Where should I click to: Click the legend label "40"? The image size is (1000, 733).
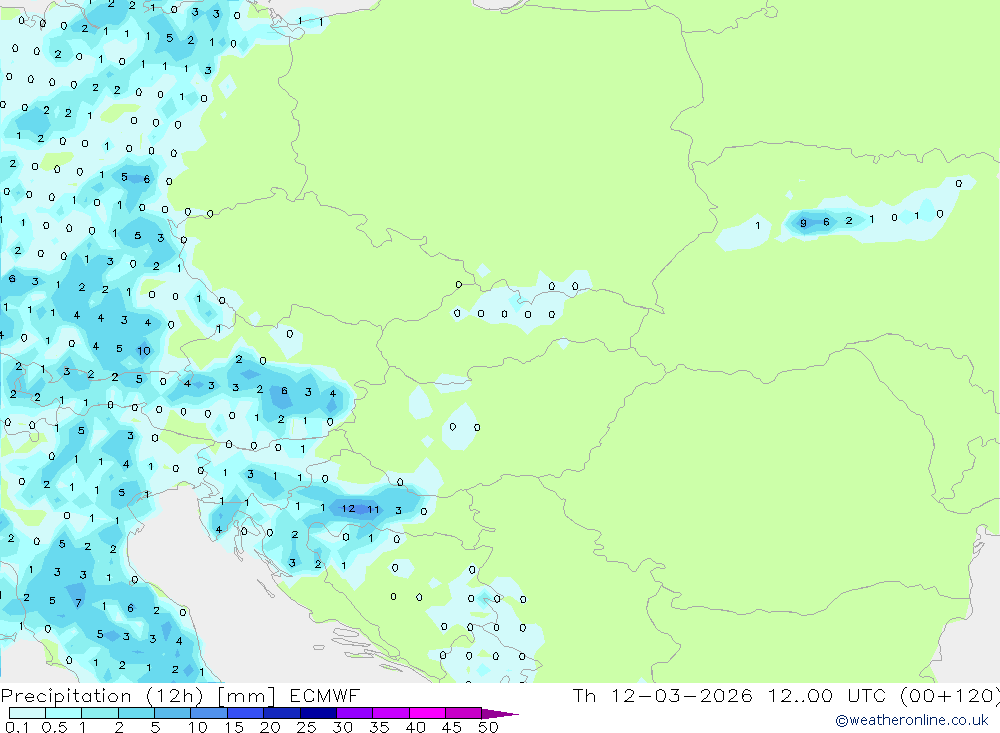pos(416,727)
